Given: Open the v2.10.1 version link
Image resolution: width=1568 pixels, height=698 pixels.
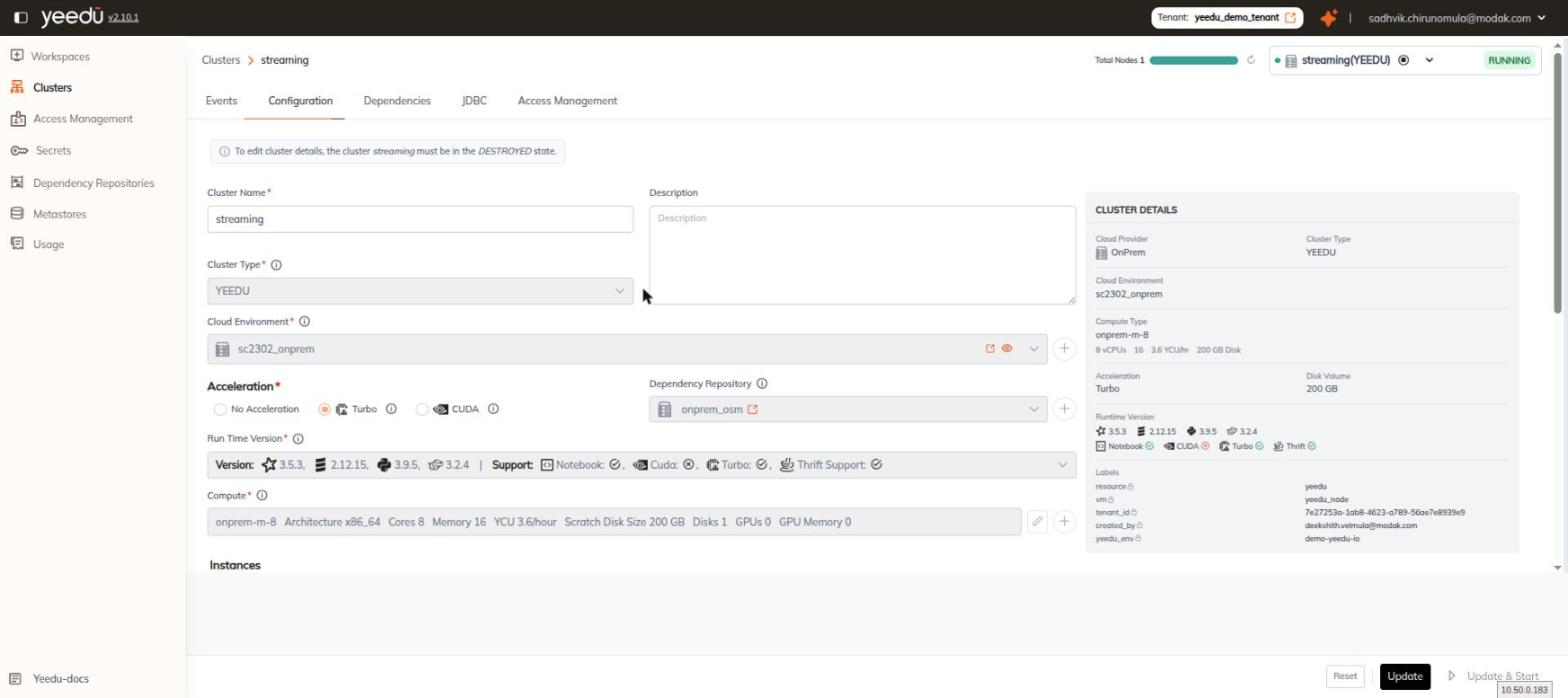Looking at the screenshot, I should (123, 18).
